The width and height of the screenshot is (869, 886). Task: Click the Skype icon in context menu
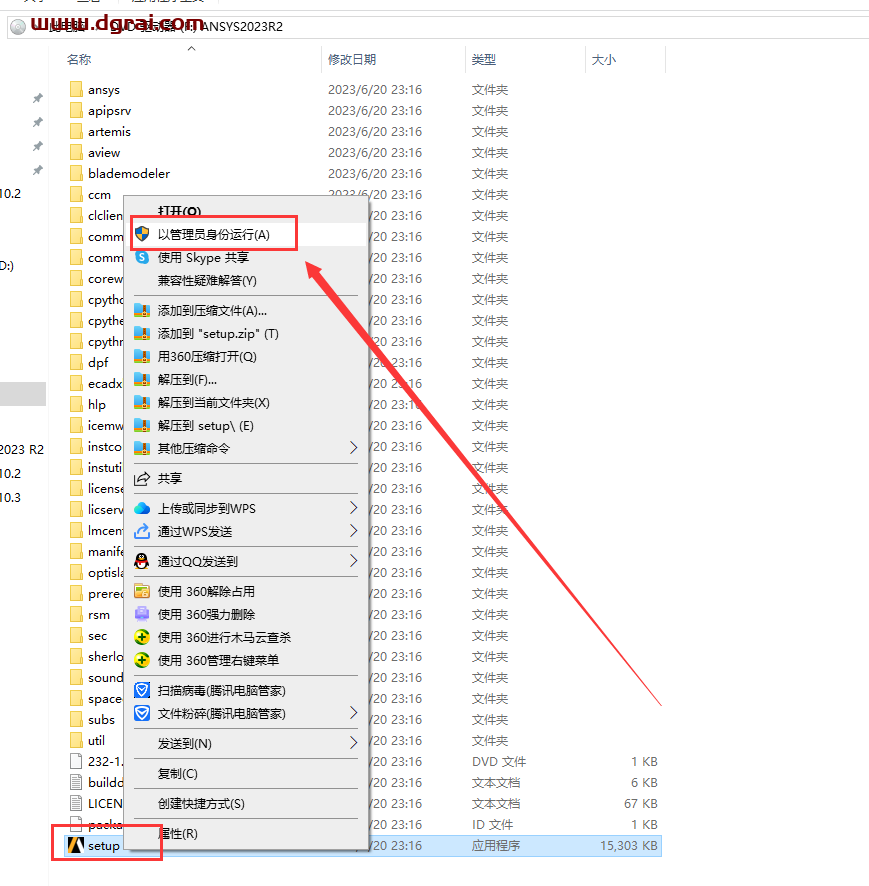click(142, 258)
